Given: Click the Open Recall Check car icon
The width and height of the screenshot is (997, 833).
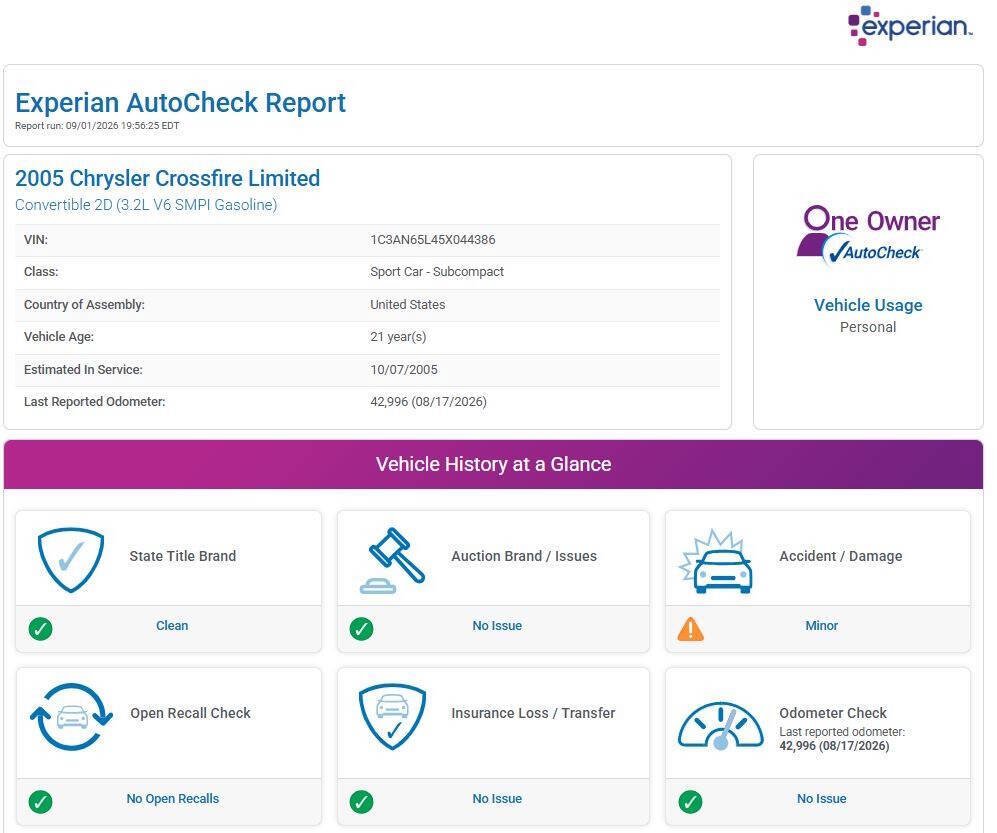Looking at the screenshot, I should pos(71,717).
